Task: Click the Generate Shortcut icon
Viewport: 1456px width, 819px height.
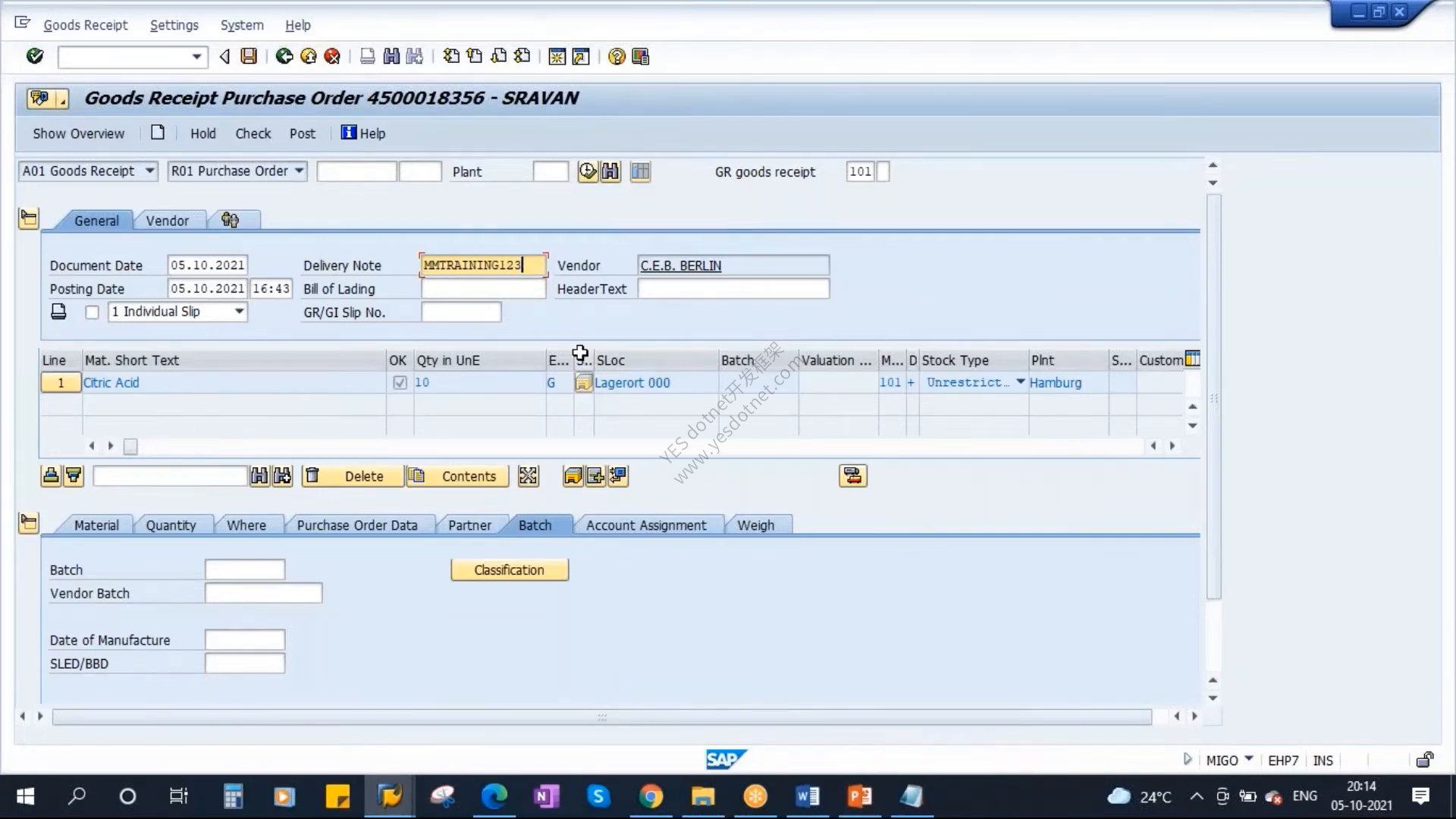Action: coord(581,57)
